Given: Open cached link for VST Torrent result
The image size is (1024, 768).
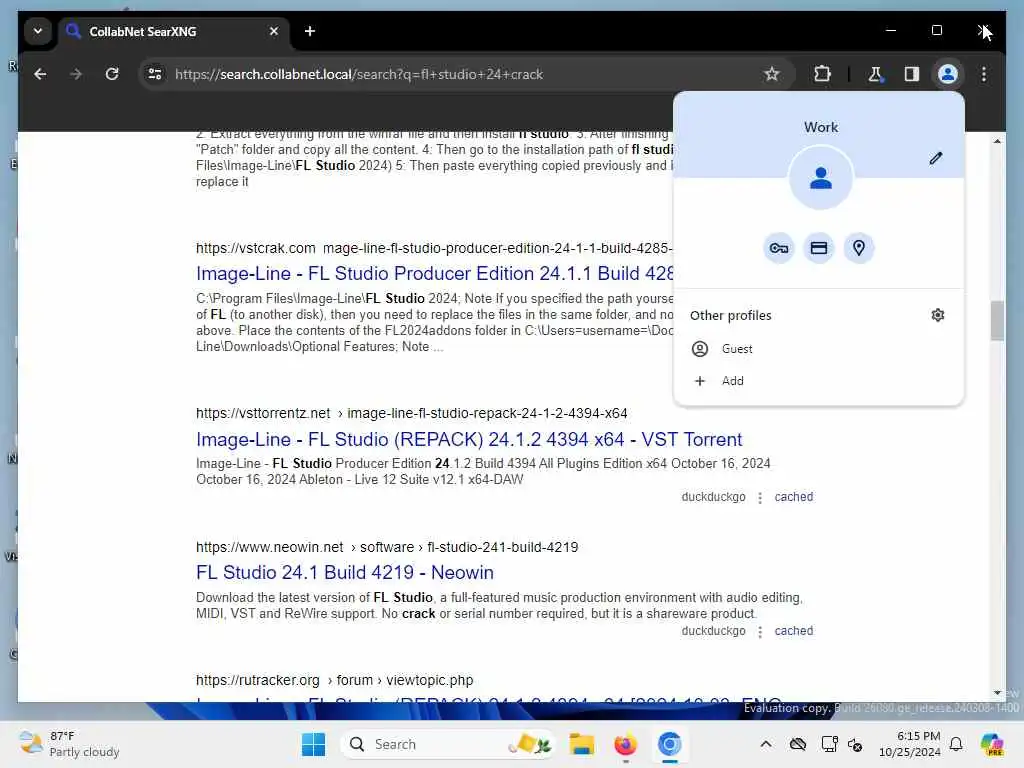Looking at the screenshot, I should [x=793, y=497].
